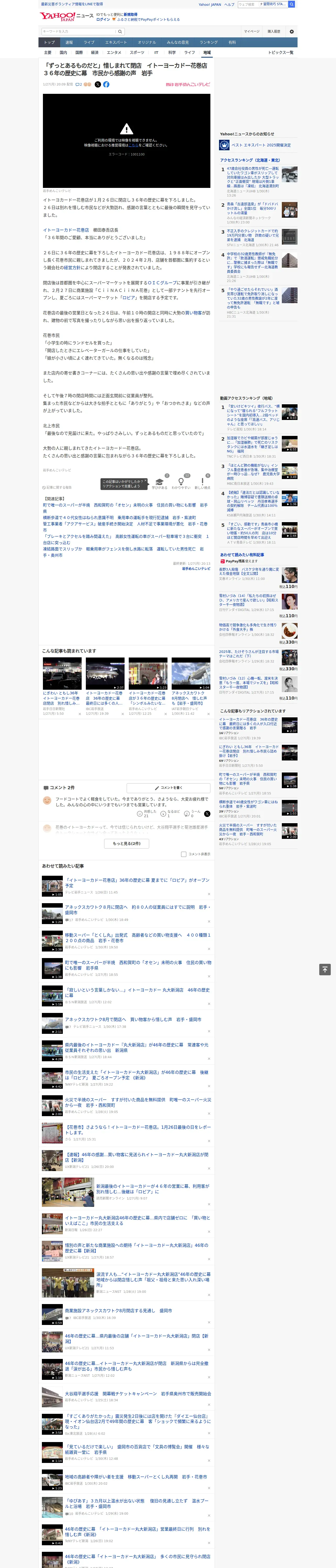
Task: Open the 速報 tab
Action: click(x=69, y=43)
